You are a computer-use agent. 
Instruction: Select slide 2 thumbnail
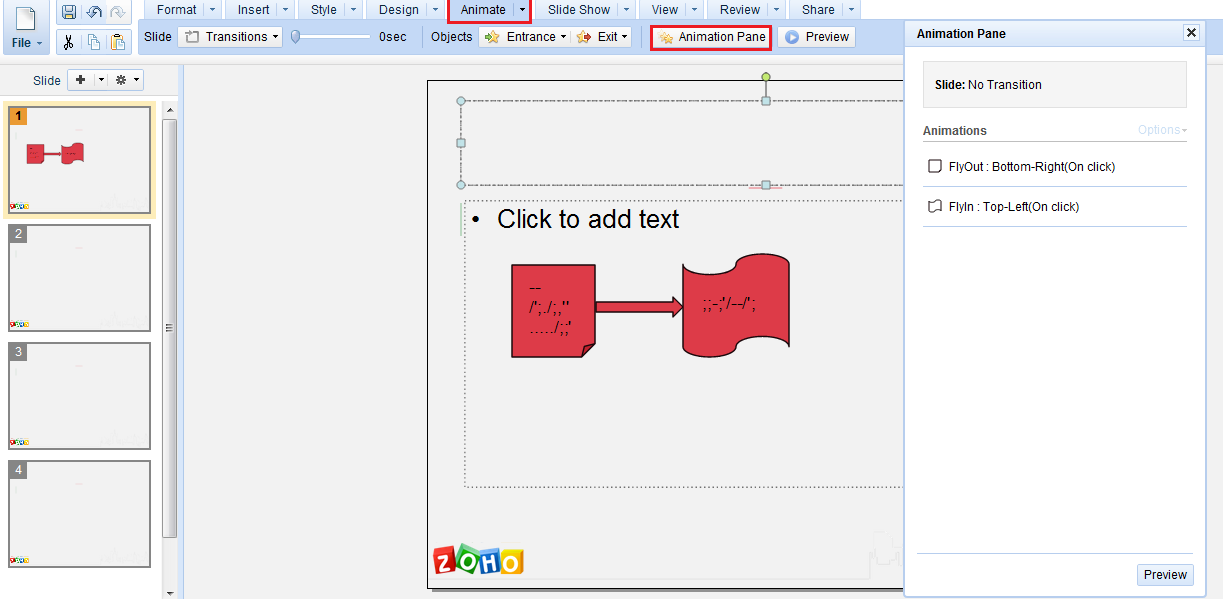pyautogui.click(x=80, y=278)
